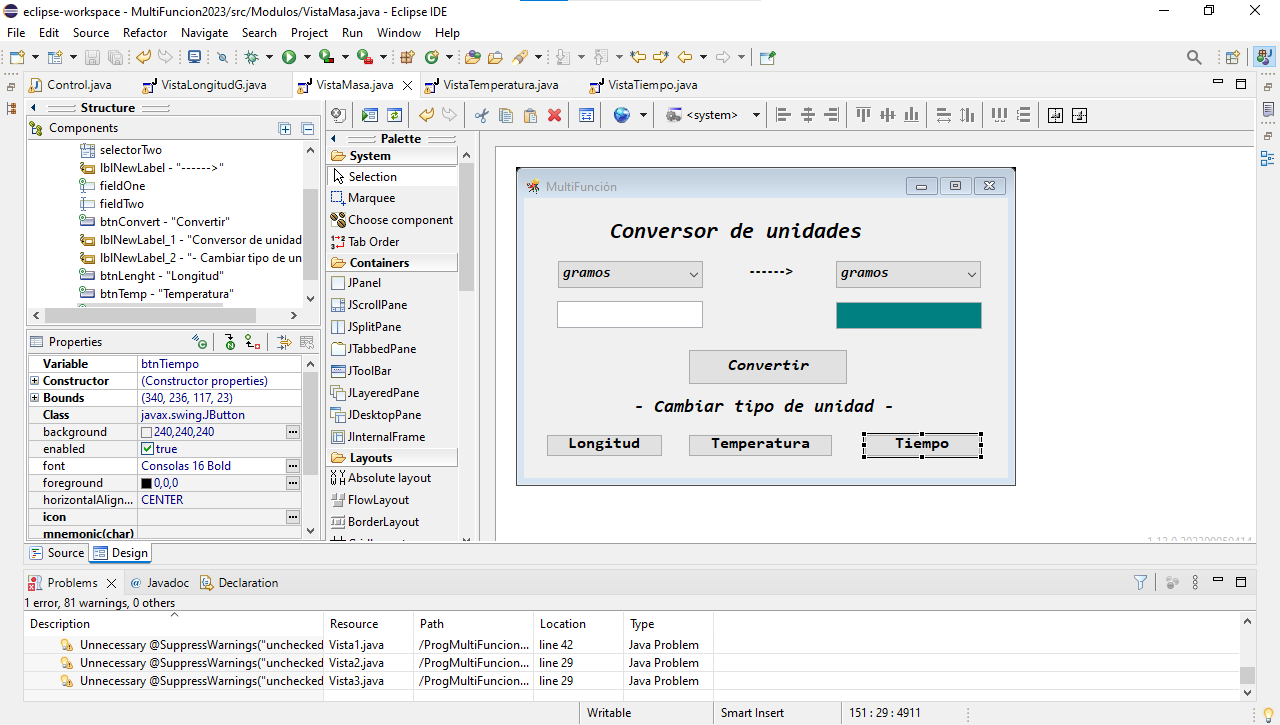Open the Externalize strings globe dropdown arrow

643,115
